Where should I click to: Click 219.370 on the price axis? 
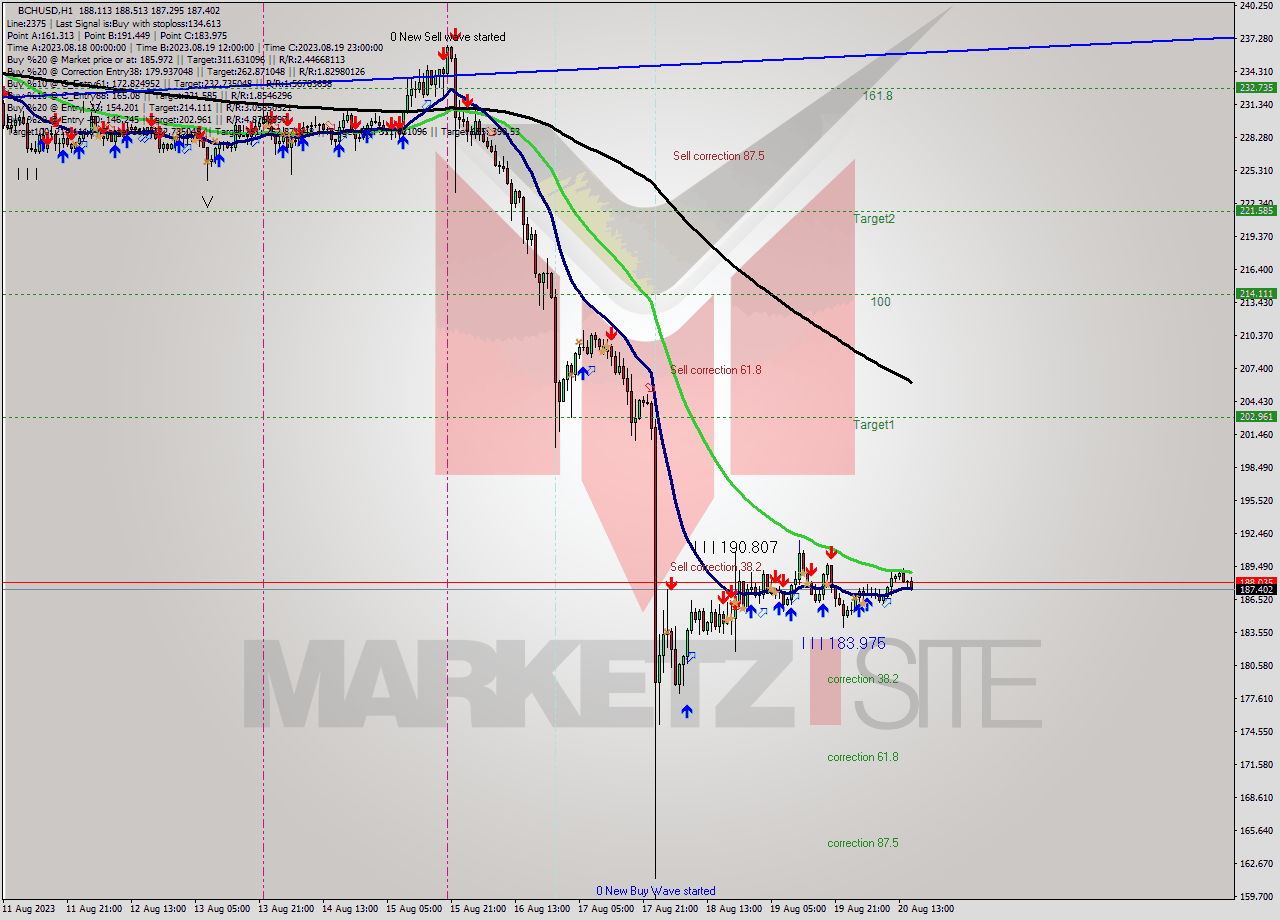(1256, 236)
